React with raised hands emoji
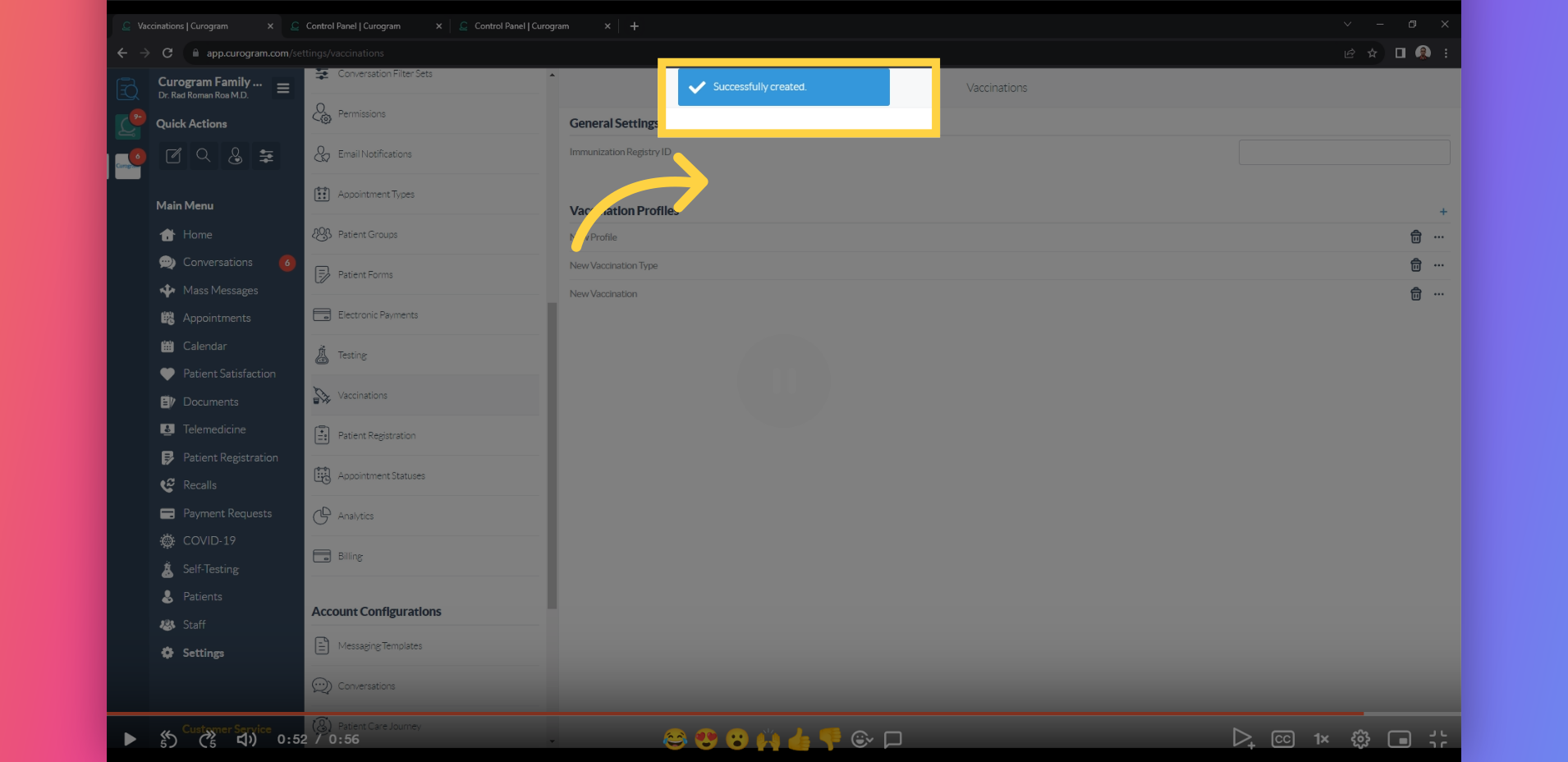The image size is (1568, 762). 768,739
